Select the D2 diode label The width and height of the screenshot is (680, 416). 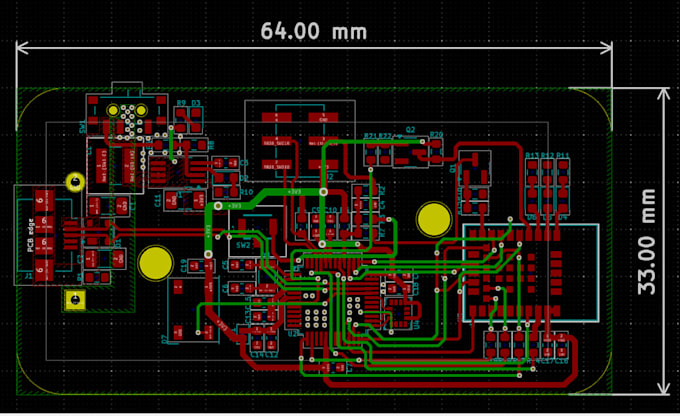coord(244,178)
